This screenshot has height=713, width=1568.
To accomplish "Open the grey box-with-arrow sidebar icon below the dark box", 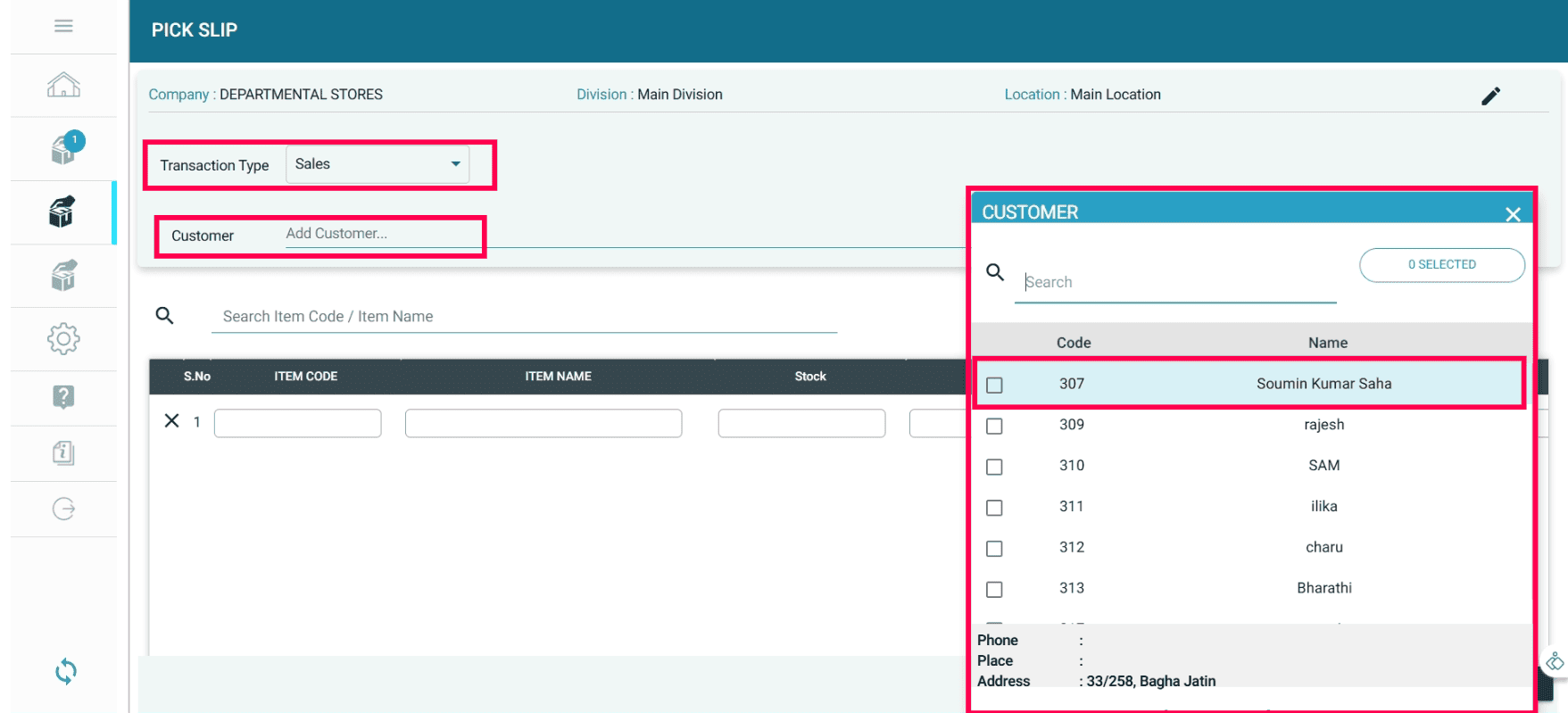I will (63, 276).
